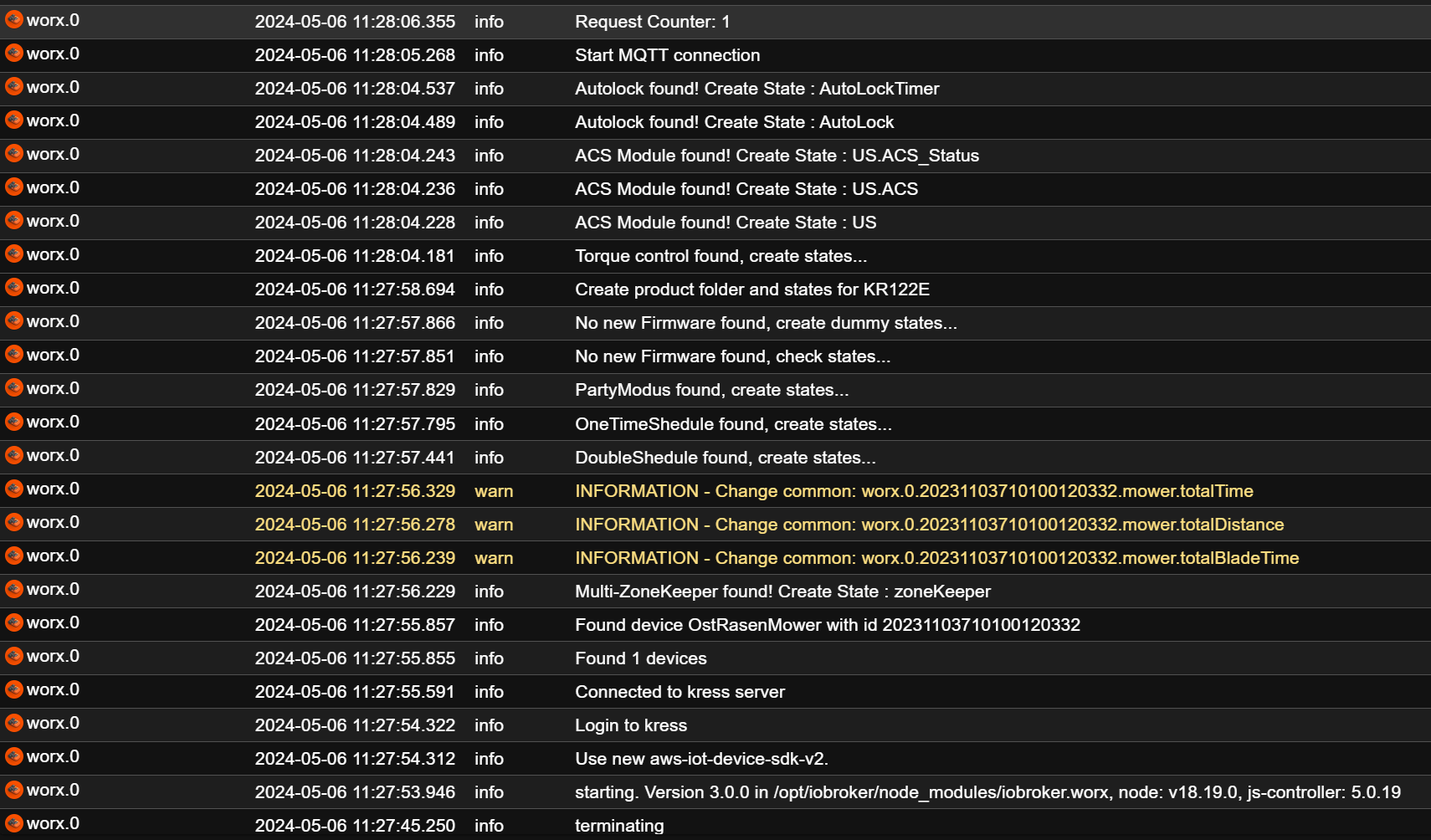1431x840 pixels.
Task: Click the yellow timestamp 11:27:56.278
Action: point(355,525)
